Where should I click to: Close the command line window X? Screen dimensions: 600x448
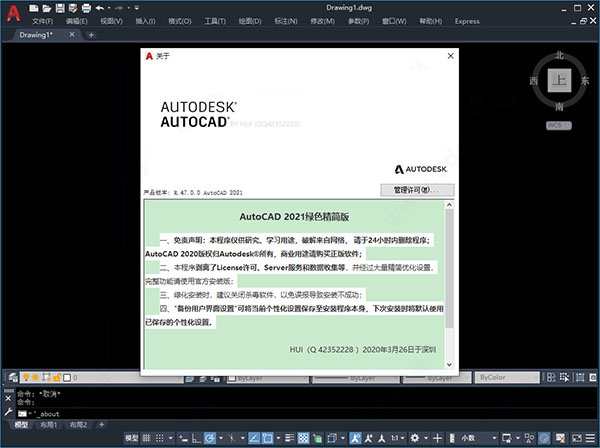8,398
